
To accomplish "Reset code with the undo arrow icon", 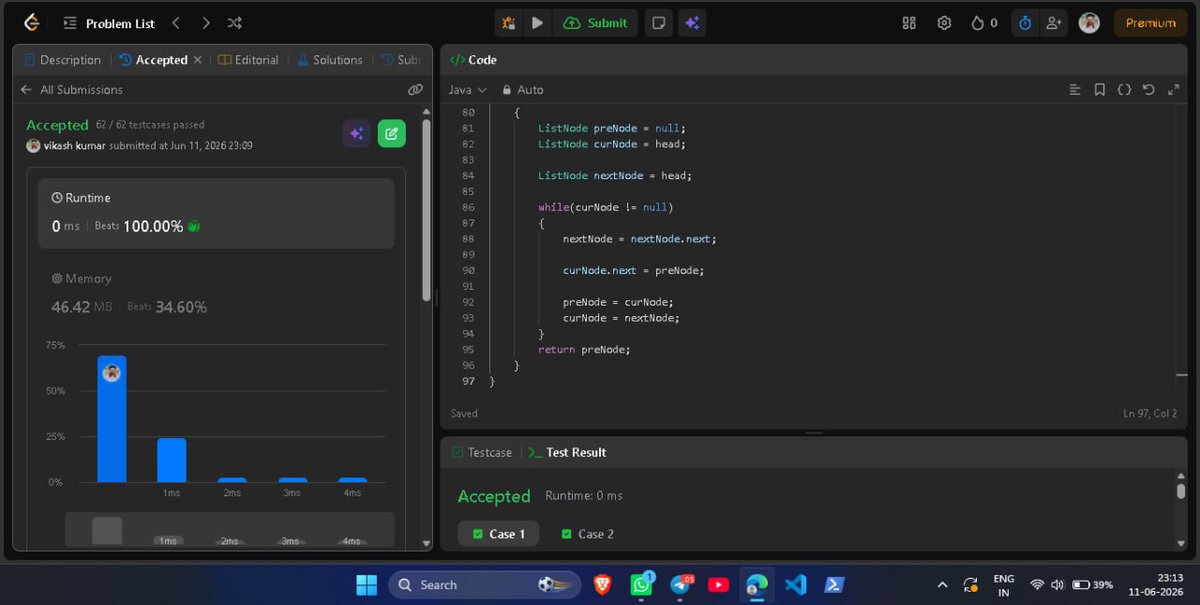I will pyautogui.click(x=1148, y=90).
